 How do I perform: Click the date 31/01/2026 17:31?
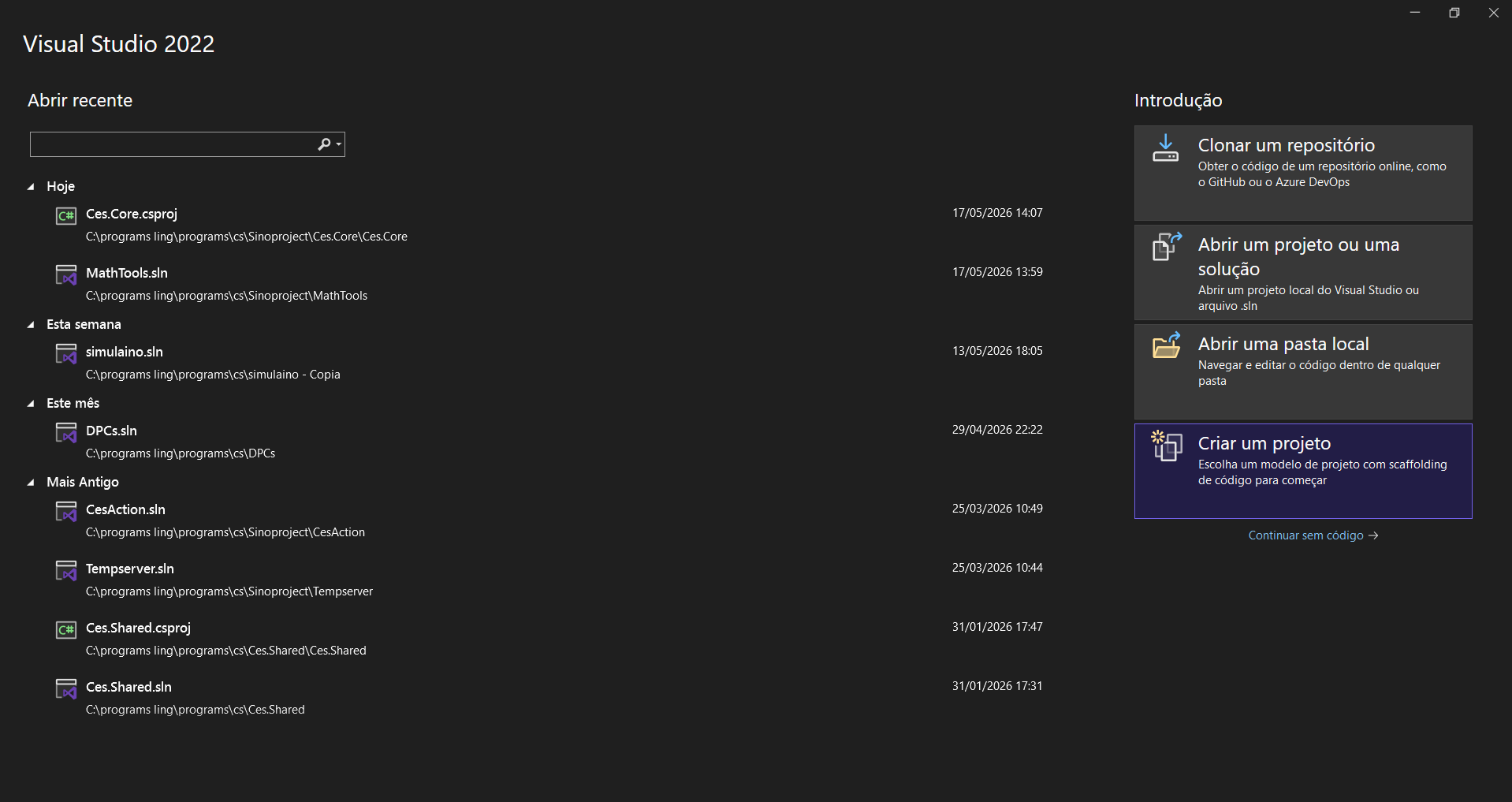(997, 686)
